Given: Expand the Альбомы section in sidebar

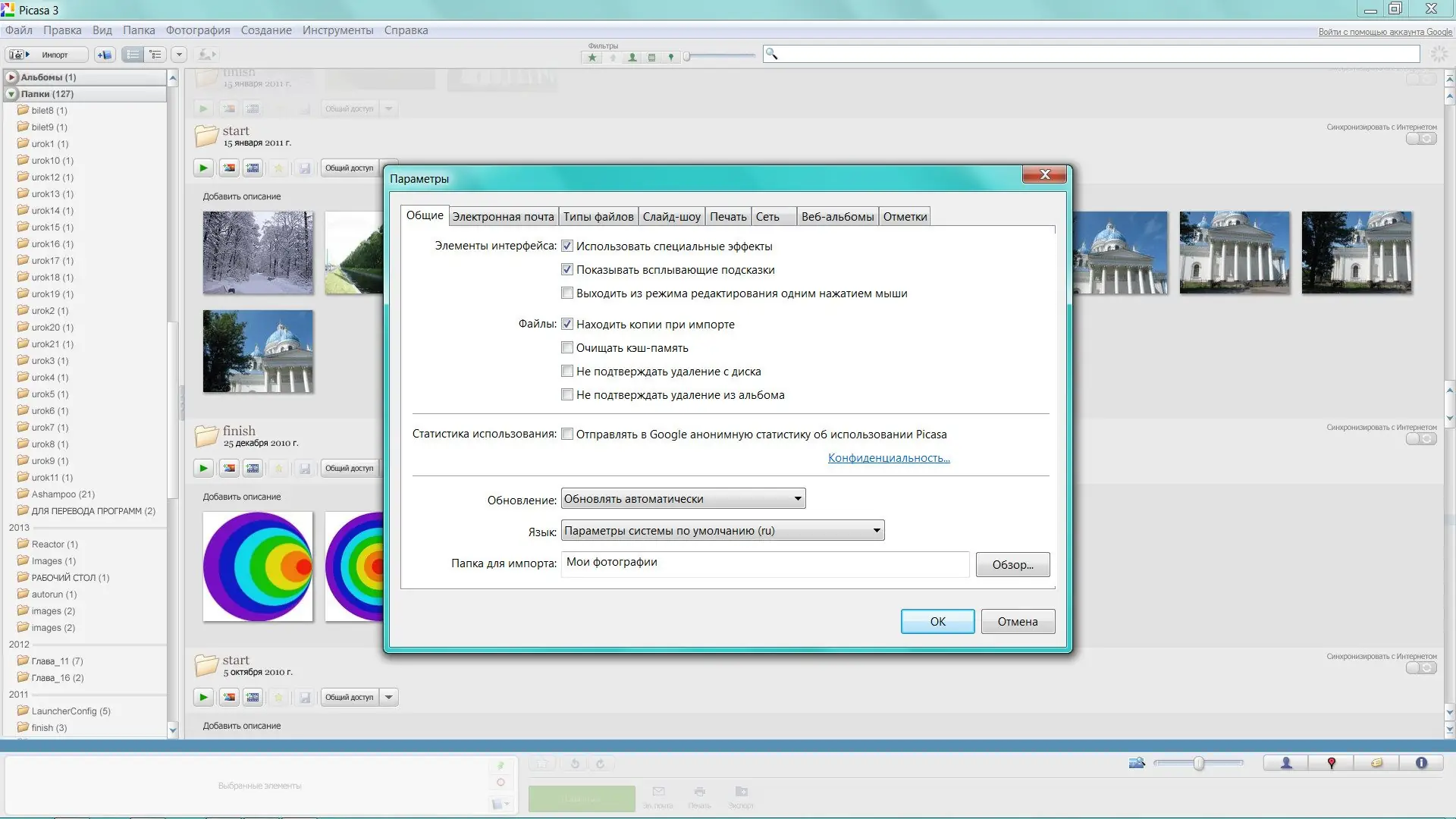Looking at the screenshot, I should 11,77.
